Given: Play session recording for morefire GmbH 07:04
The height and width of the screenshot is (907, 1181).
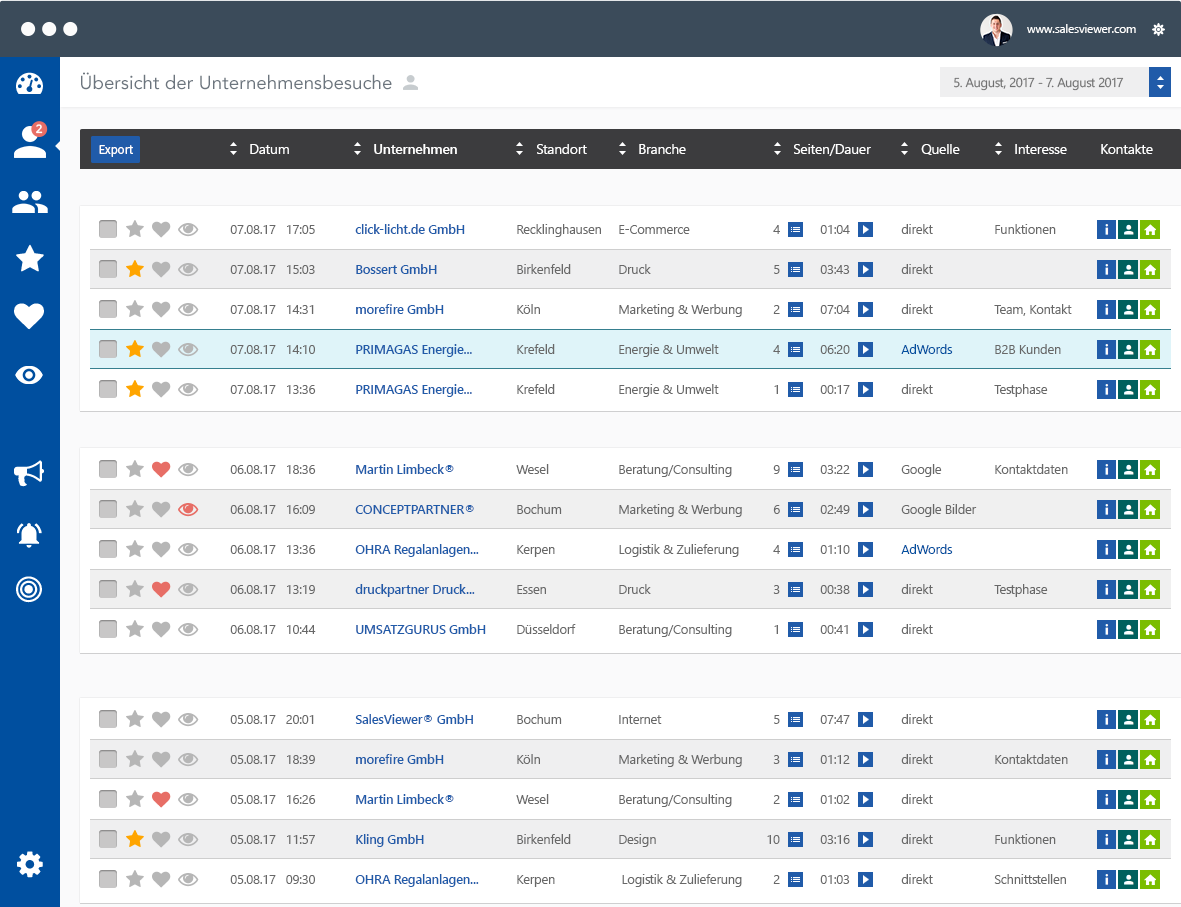Looking at the screenshot, I should pyautogui.click(x=866, y=310).
